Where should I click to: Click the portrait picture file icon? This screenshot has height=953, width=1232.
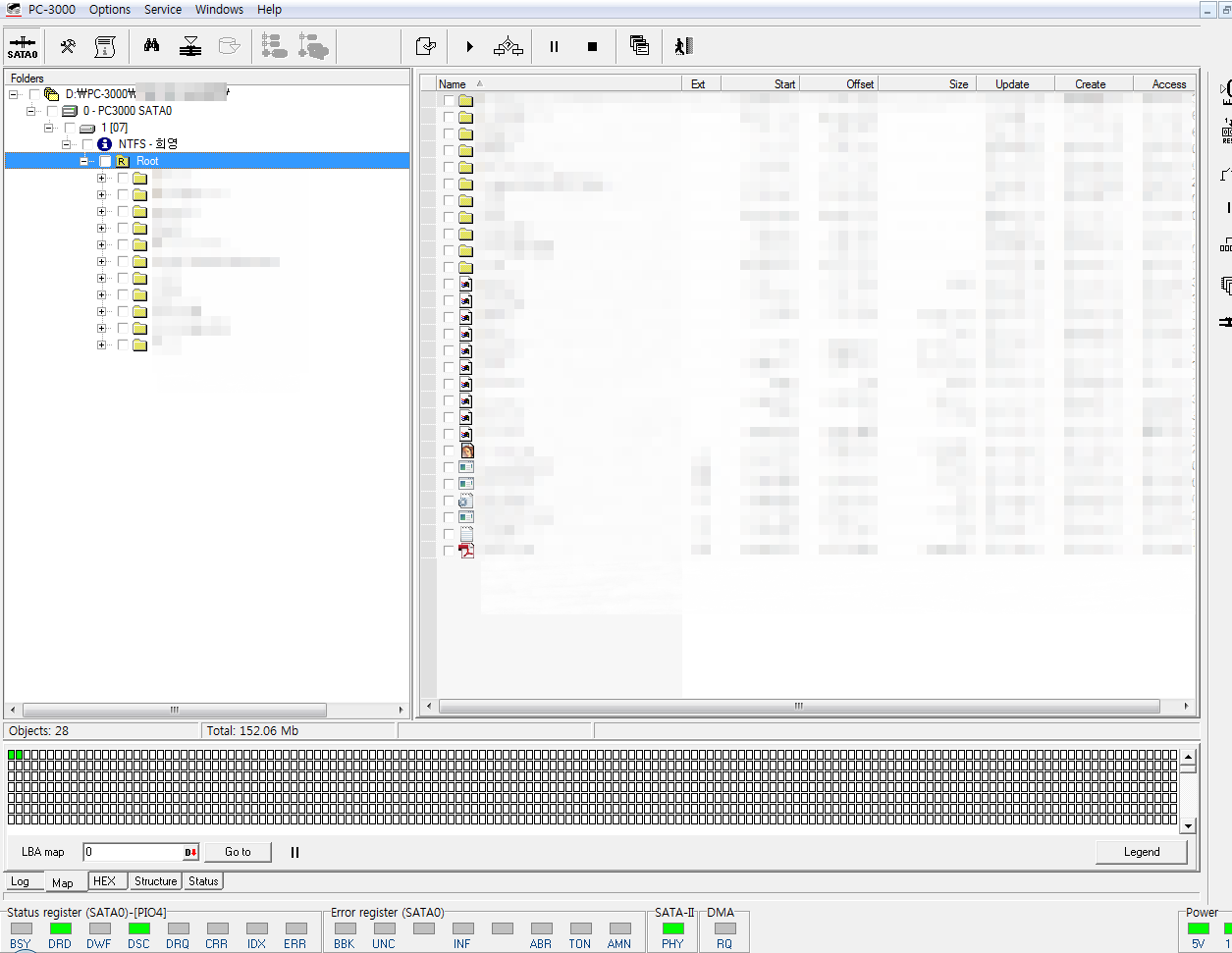[x=466, y=450]
